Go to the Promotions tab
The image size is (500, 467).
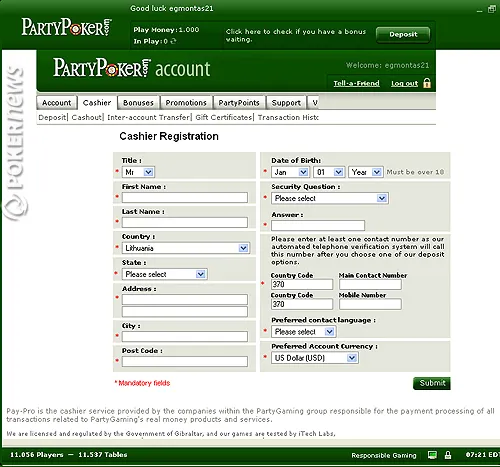tap(186, 103)
